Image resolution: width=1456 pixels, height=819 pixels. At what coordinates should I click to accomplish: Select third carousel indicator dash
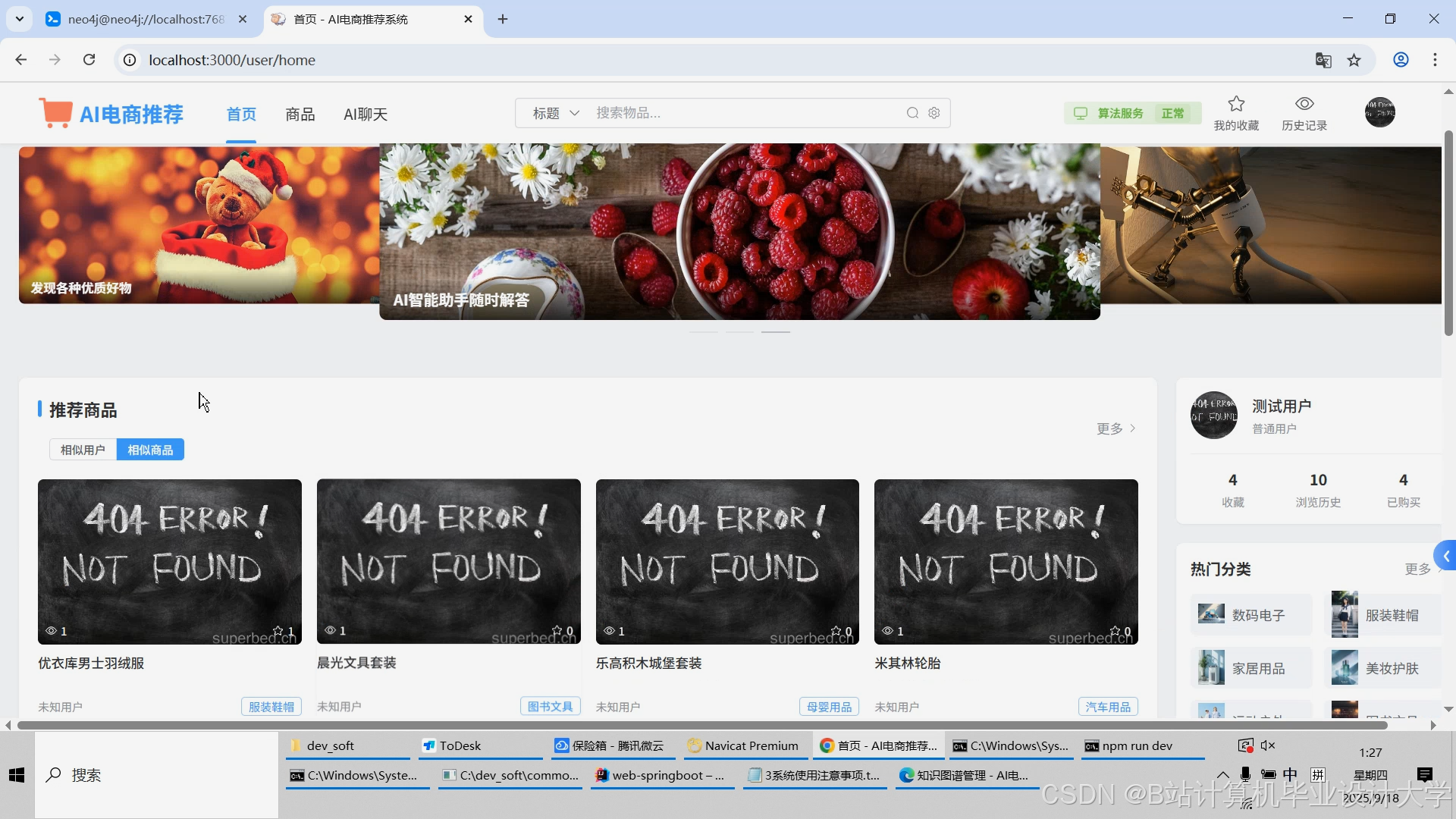click(x=776, y=332)
